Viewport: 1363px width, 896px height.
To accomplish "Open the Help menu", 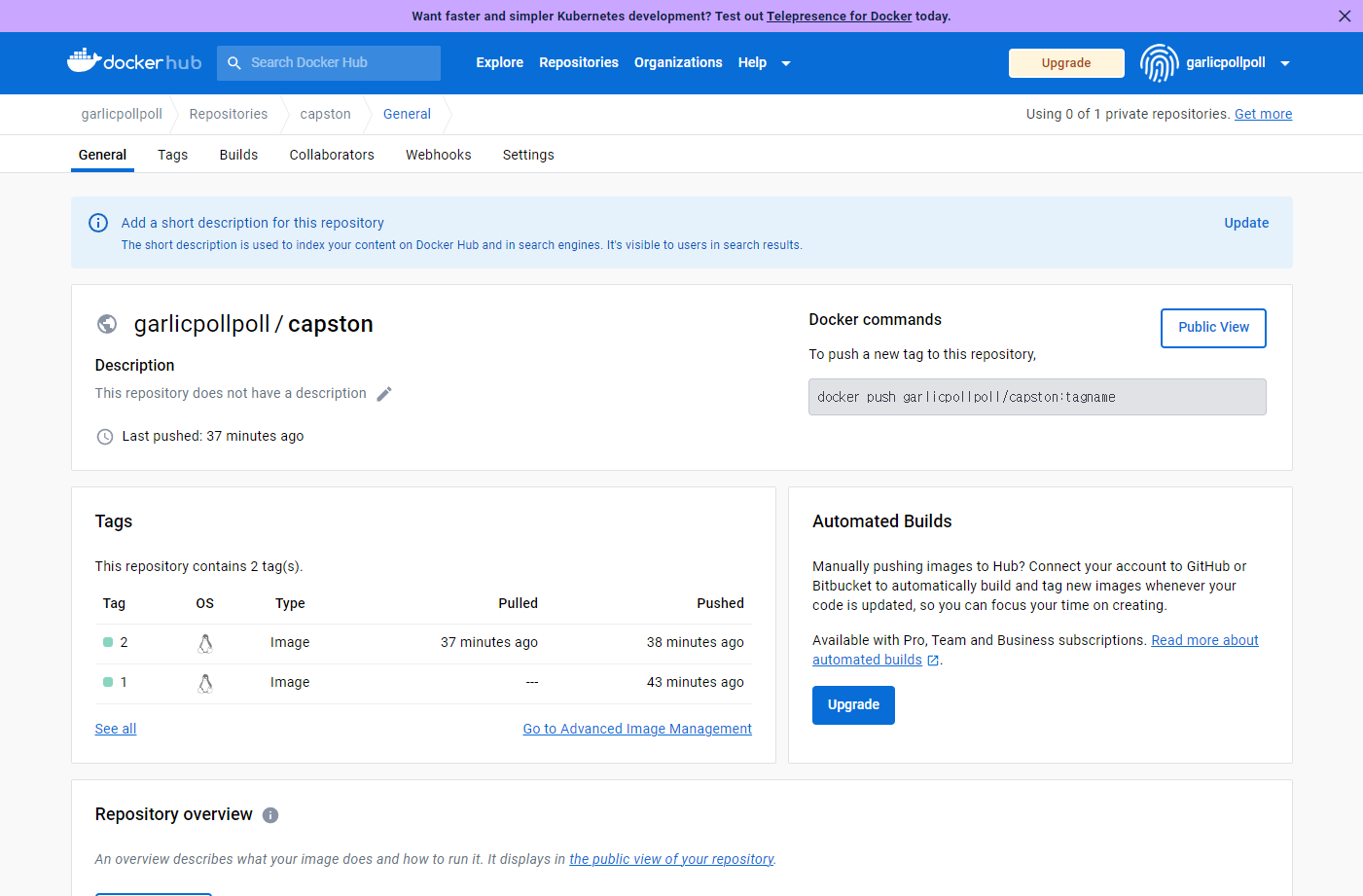I will click(x=752, y=62).
